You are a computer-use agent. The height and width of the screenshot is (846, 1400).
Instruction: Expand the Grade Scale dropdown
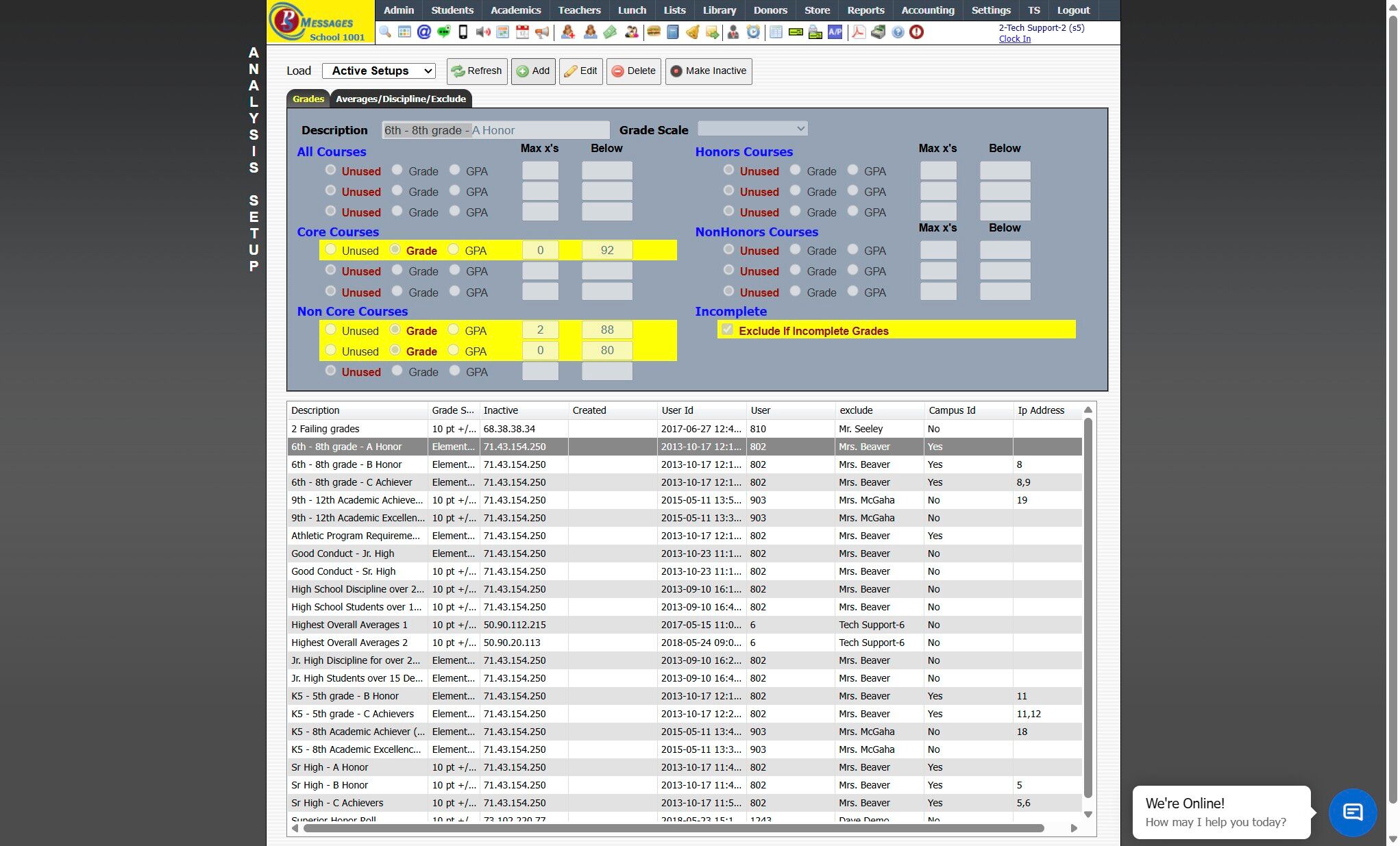(752, 129)
